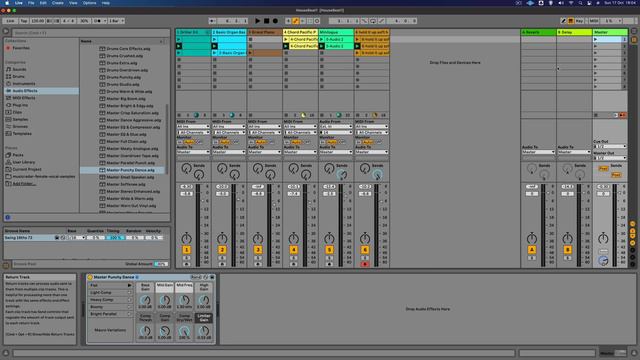Toggle track 4 activator button
This screenshot has height=360, width=640.
293,249
